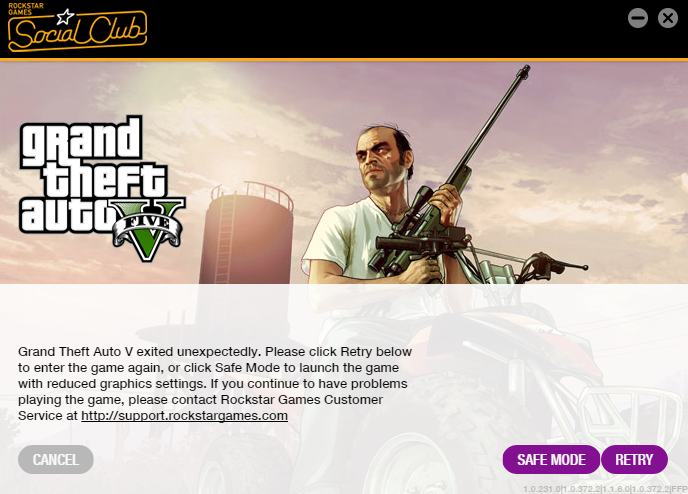Screen dimensions: 688x494
Task: Click the Social Club logo
Action: click(77, 28)
